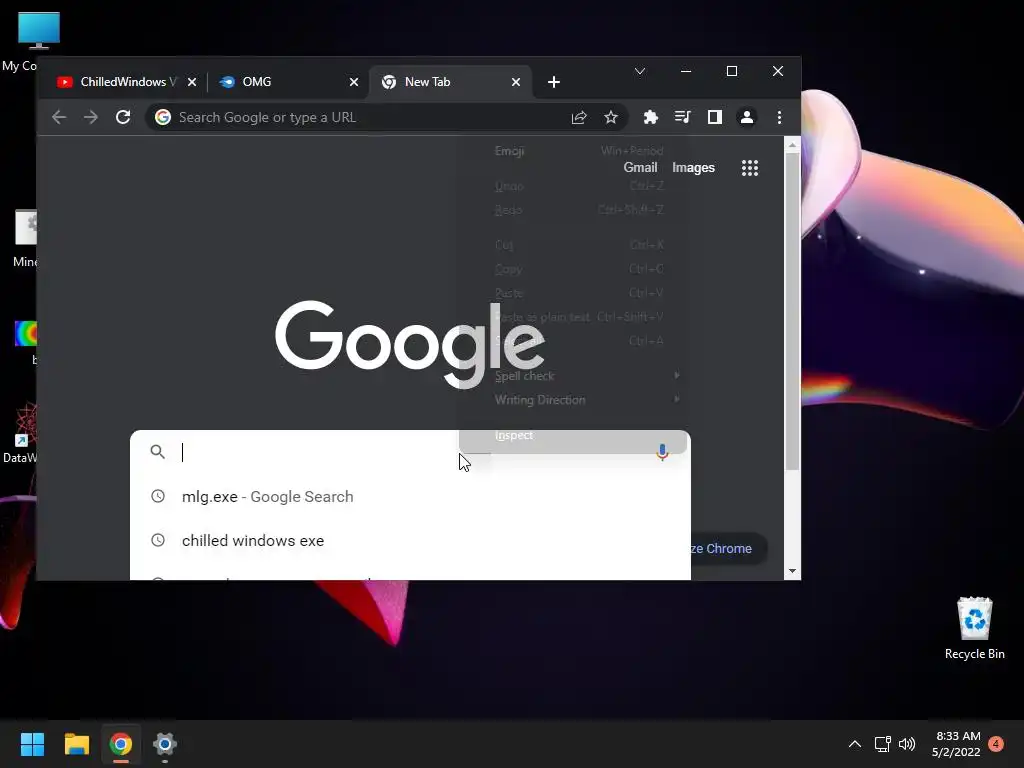
Task: Open Chrome three-dot menu
Action: click(x=779, y=118)
